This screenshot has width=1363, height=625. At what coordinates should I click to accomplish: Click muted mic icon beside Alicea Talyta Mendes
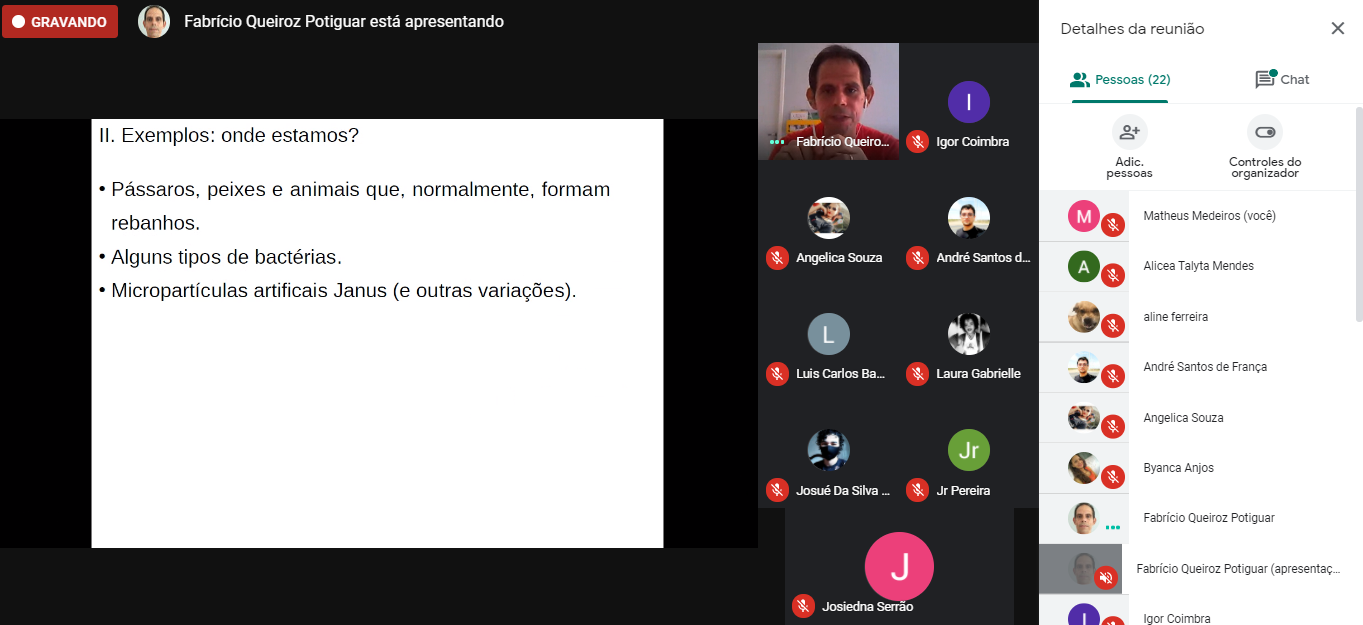coord(1112,275)
